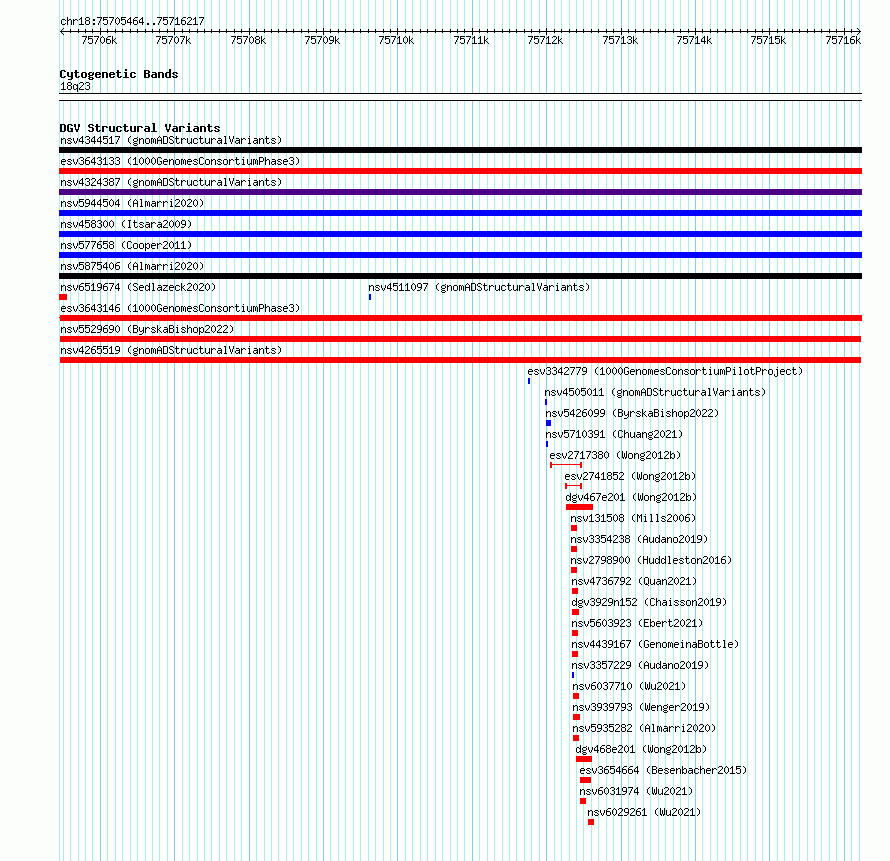Click the nsv131508 Mills2006 label
Screen dimensions: 890x861
point(633,518)
